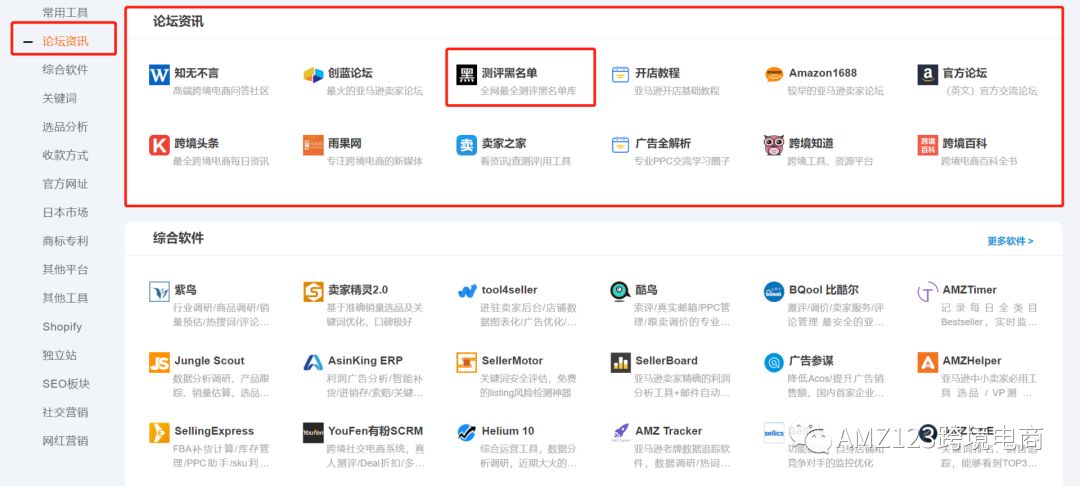The width and height of the screenshot is (1080, 486).
Task: Click the SellingExpress orange icon
Action: tap(159, 432)
